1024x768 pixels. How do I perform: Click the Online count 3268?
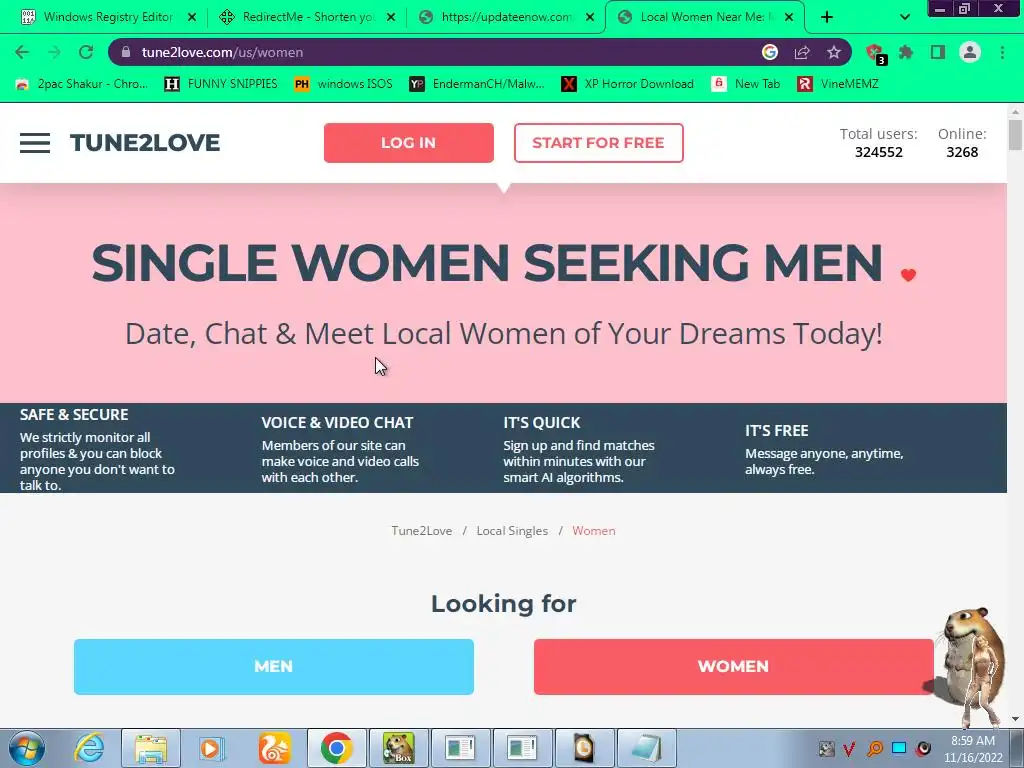963,152
